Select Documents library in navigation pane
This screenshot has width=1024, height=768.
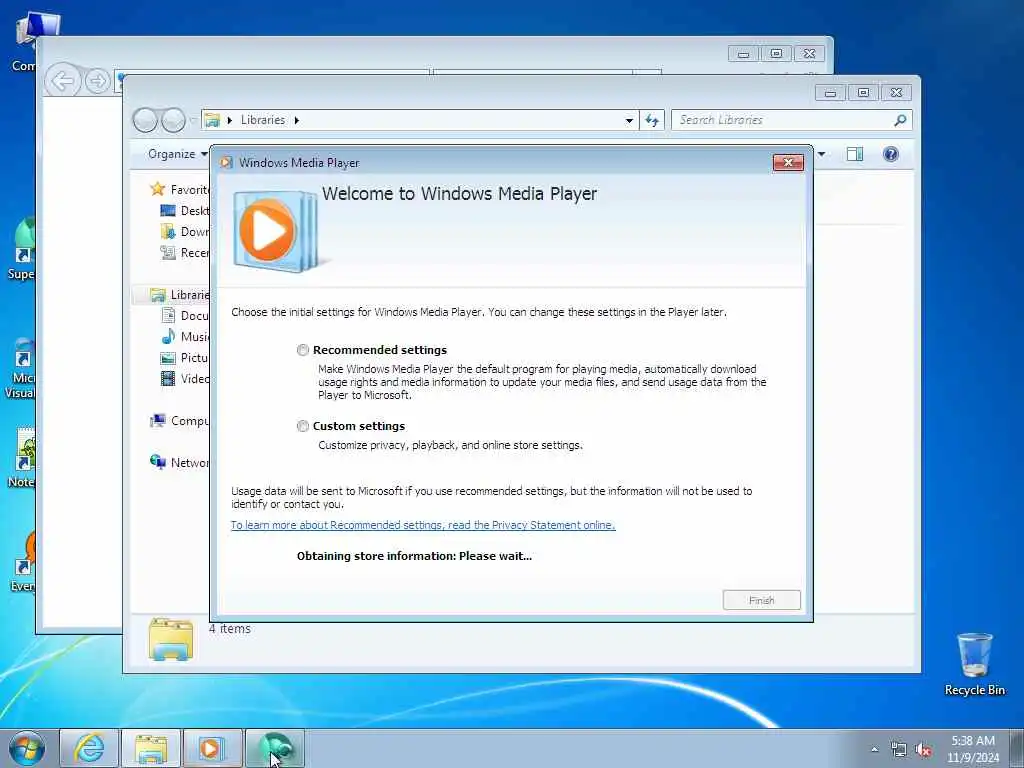[x=185, y=316]
